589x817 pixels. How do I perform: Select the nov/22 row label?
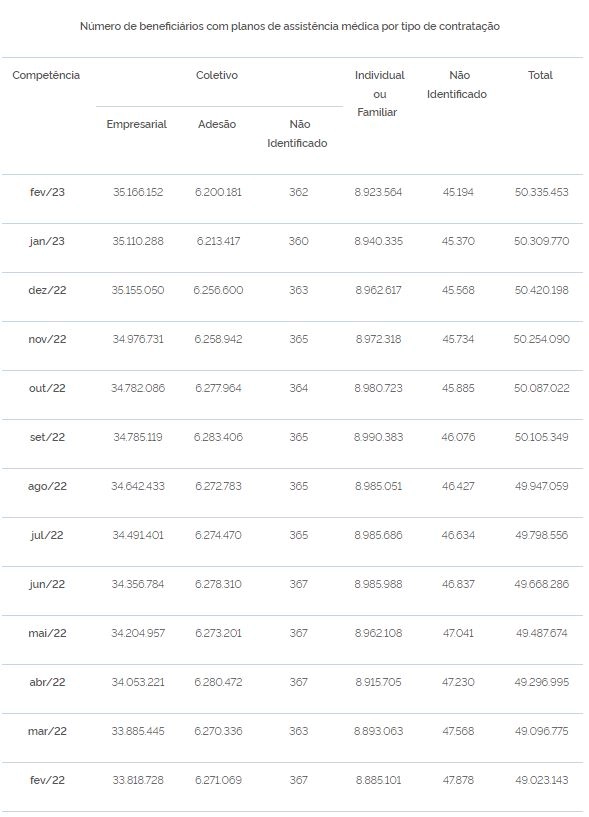pyautogui.click(x=47, y=339)
